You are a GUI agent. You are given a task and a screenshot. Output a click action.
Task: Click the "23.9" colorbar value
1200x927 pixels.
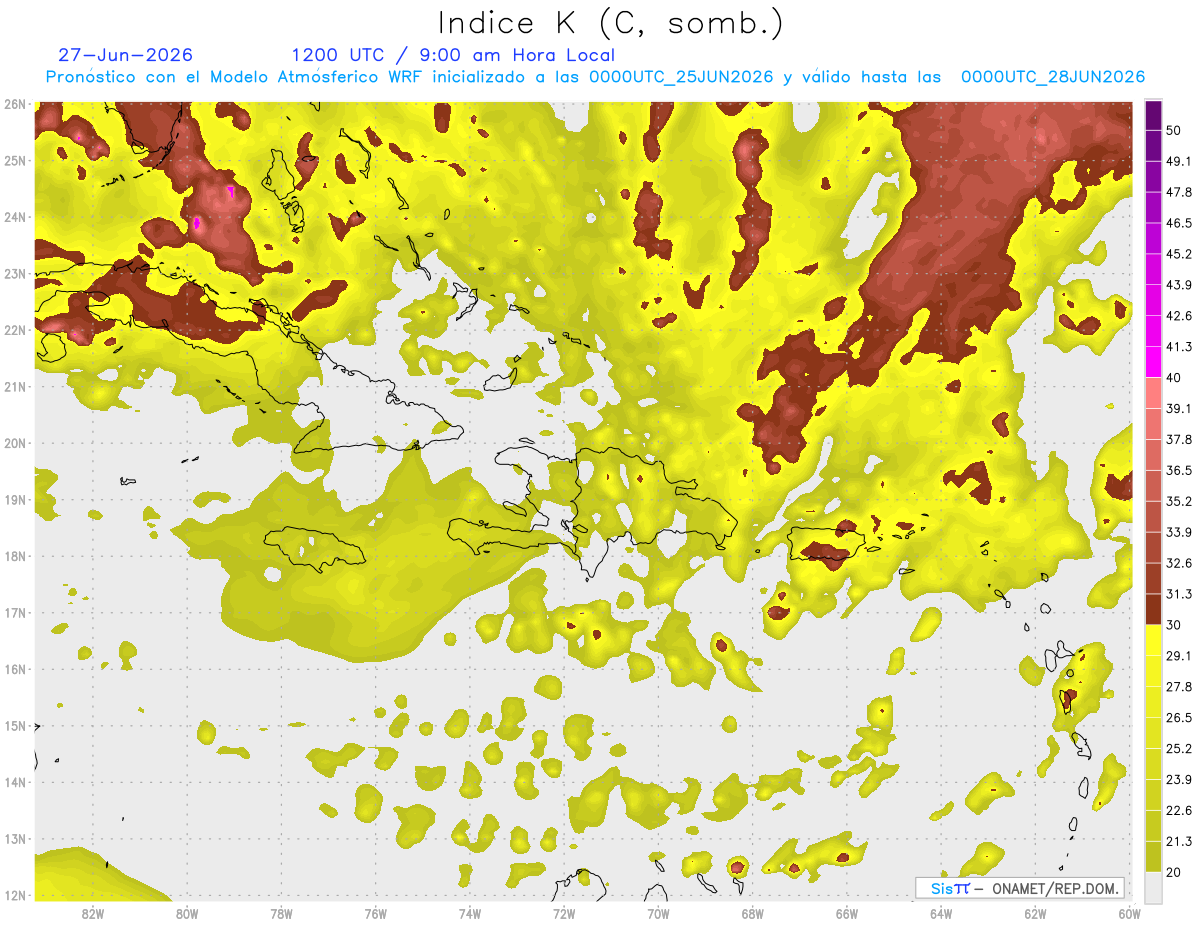[1179, 779]
